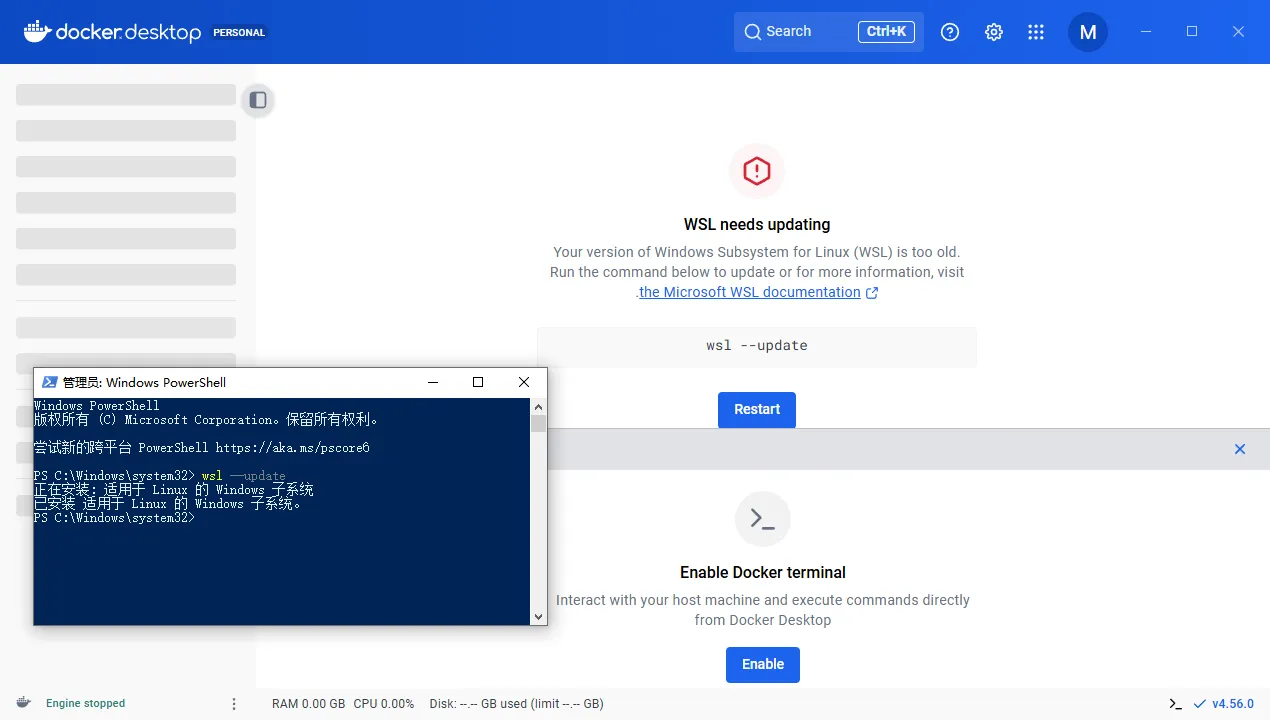The image size is (1270, 720).
Task: Open the Docker Desktop whale home icon
Action: point(35,31)
